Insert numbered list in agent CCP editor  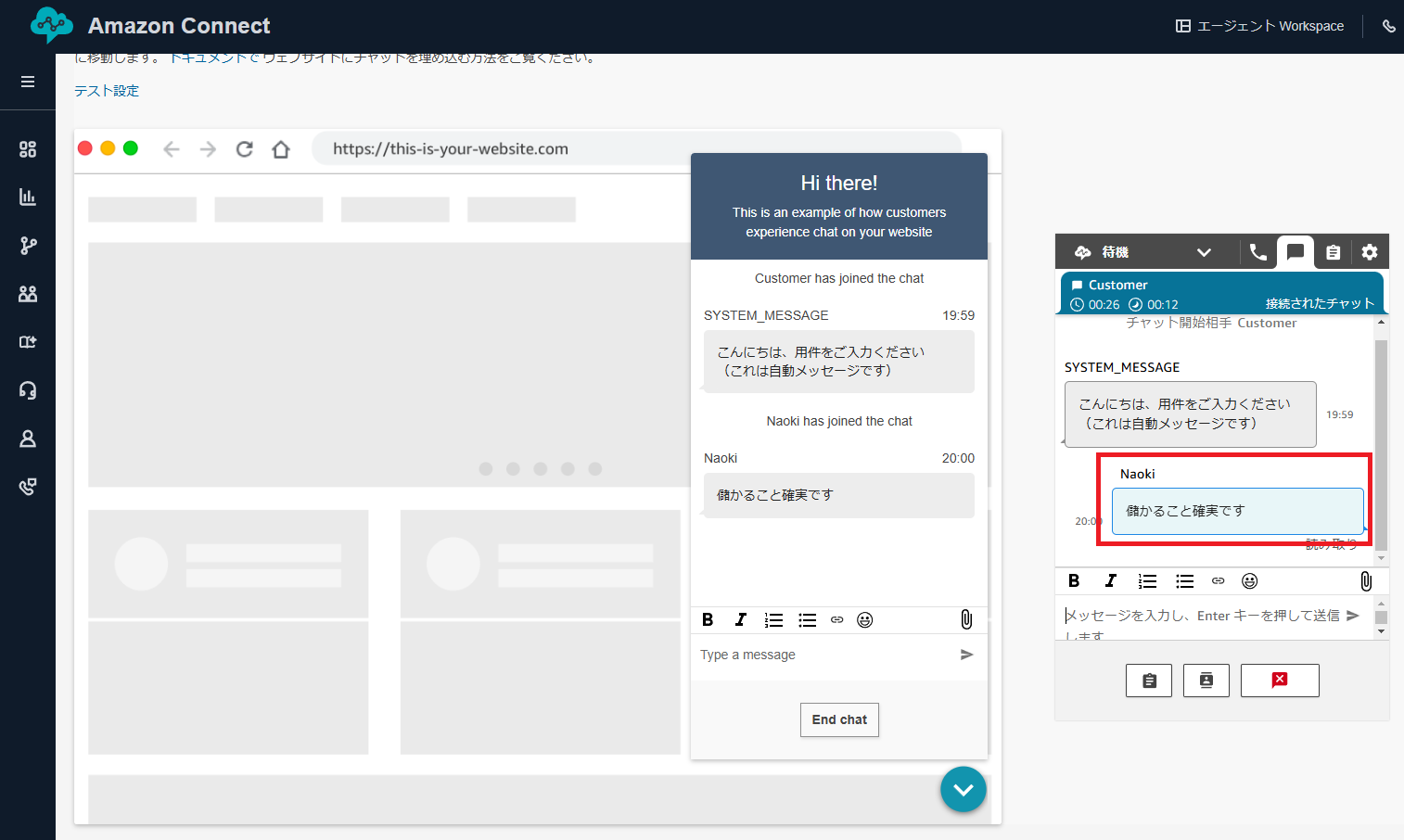tap(1148, 581)
